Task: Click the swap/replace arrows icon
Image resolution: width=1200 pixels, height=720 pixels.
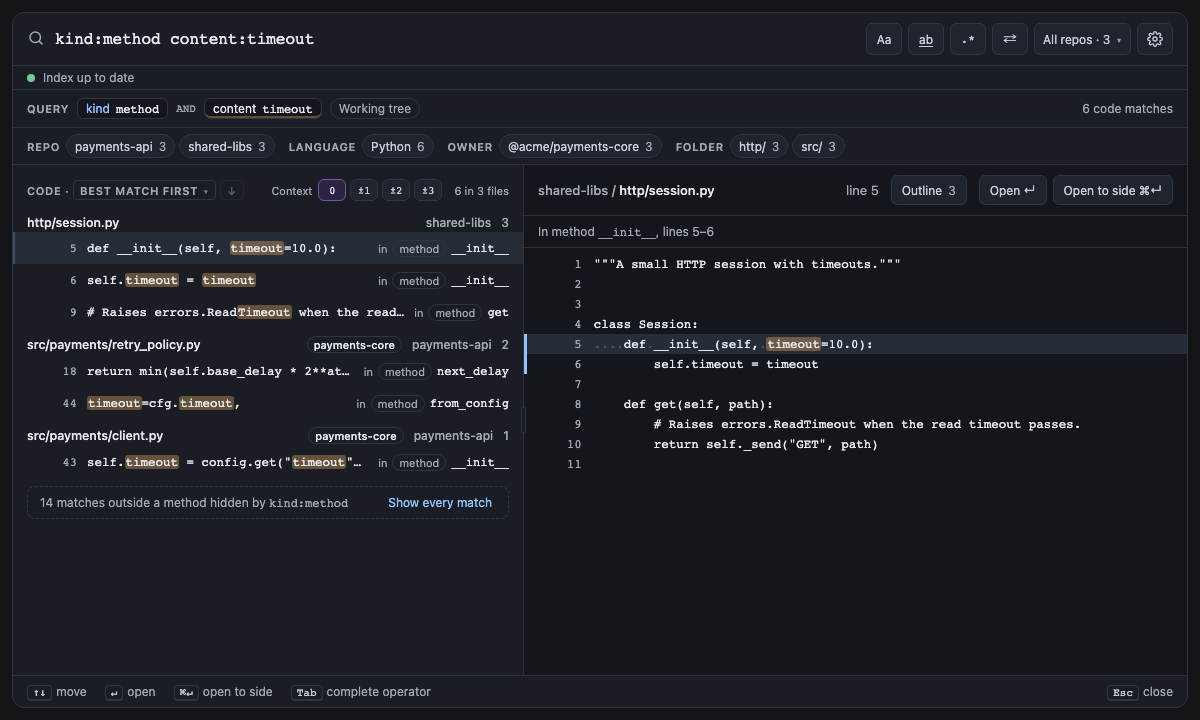Action: coord(1010,39)
